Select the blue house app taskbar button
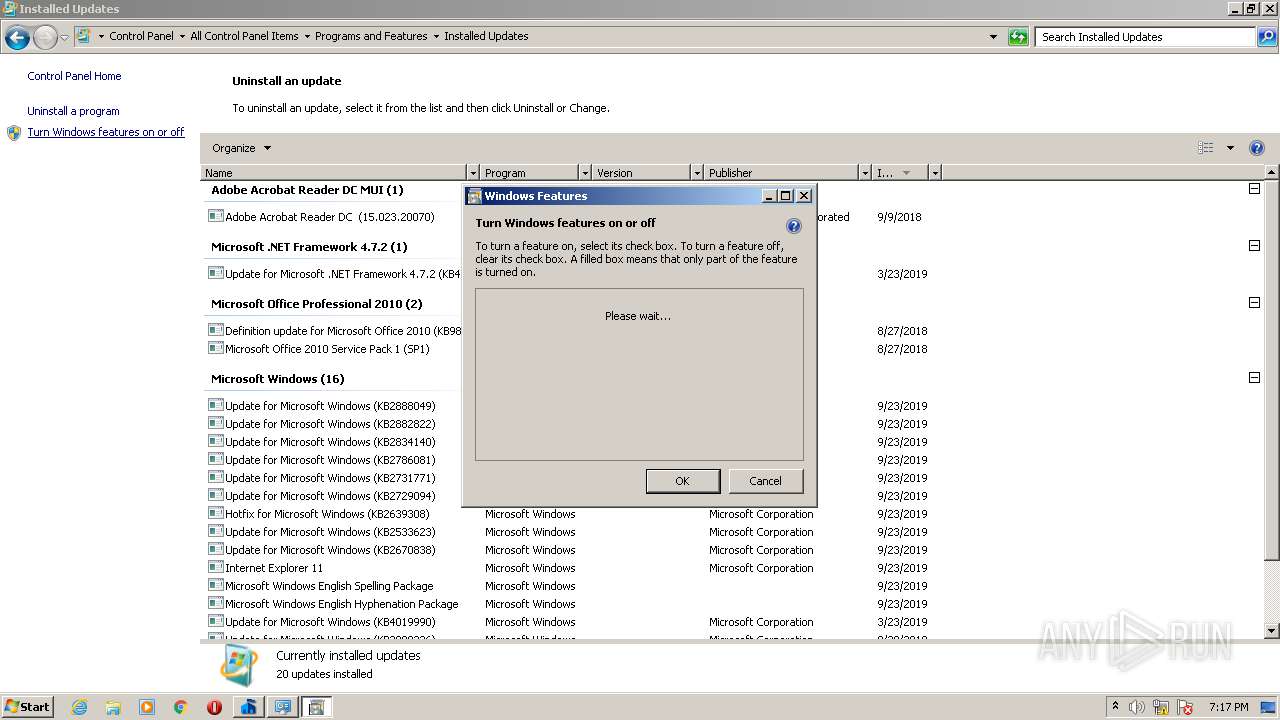1280x720 pixels. pyautogui.click(x=248, y=707)
